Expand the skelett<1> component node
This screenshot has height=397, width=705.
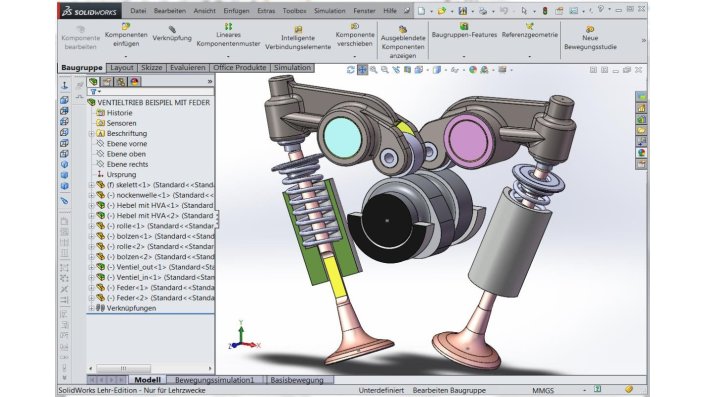click(92, 185)
